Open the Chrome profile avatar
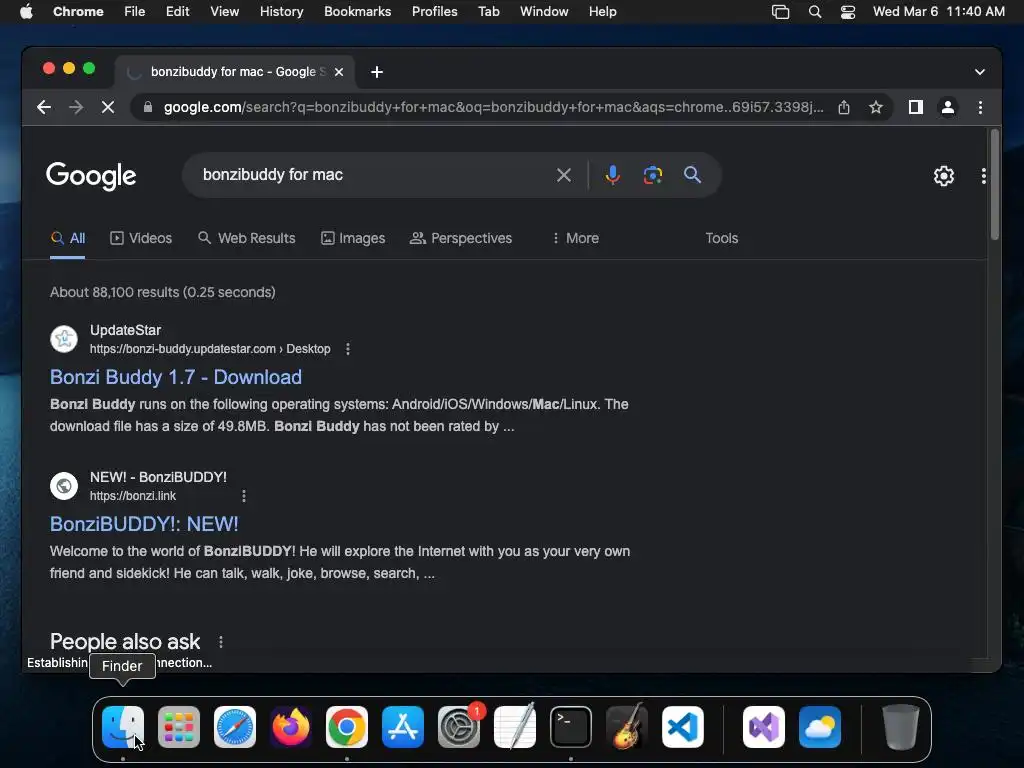Image resolution: width=1024 pixels, height=768 pixels. [948, 107]
